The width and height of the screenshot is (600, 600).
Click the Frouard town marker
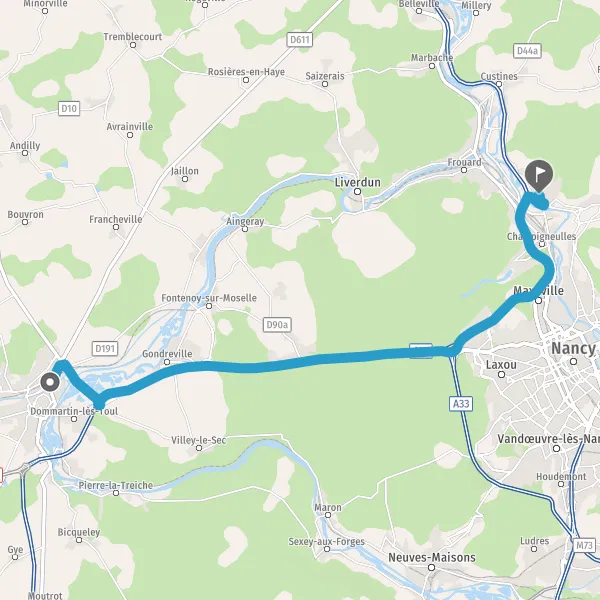[x=464, y=170]
